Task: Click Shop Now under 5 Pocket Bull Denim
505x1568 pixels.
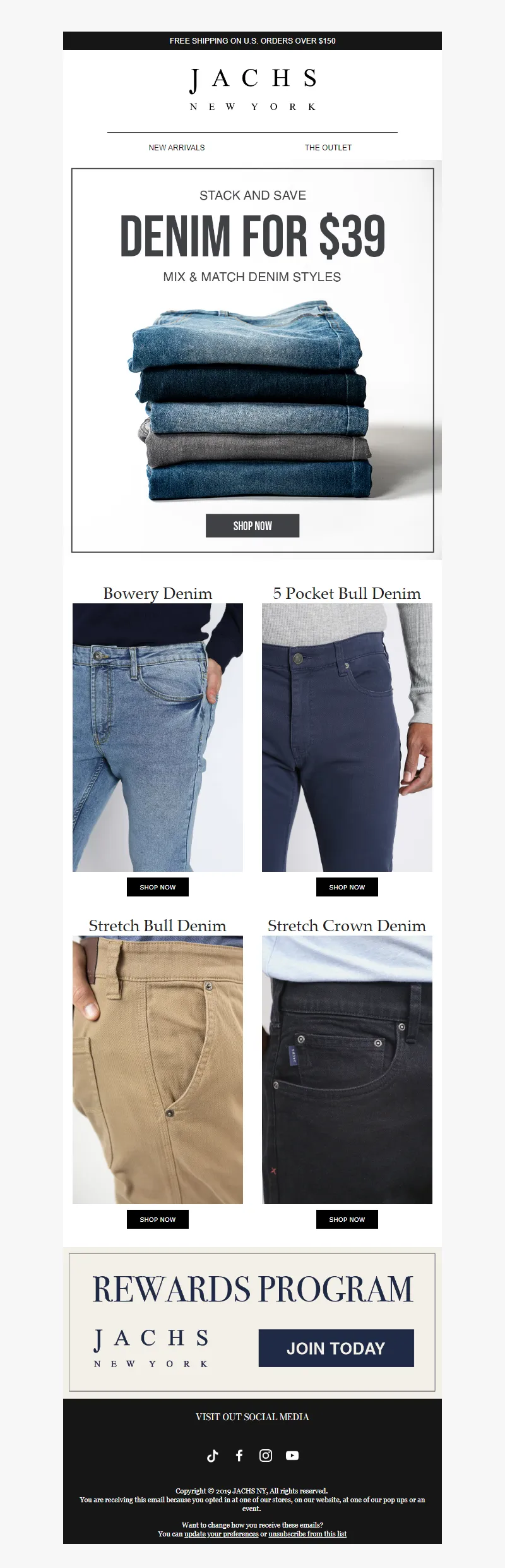Action: pyautogui.click(x=347, y=887)
